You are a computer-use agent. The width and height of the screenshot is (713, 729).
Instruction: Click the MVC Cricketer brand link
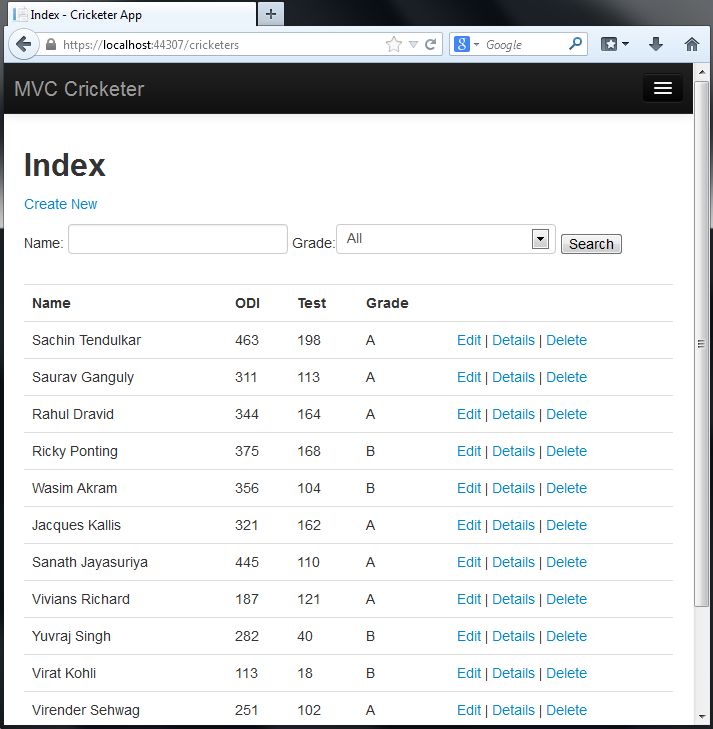(79, 89)
